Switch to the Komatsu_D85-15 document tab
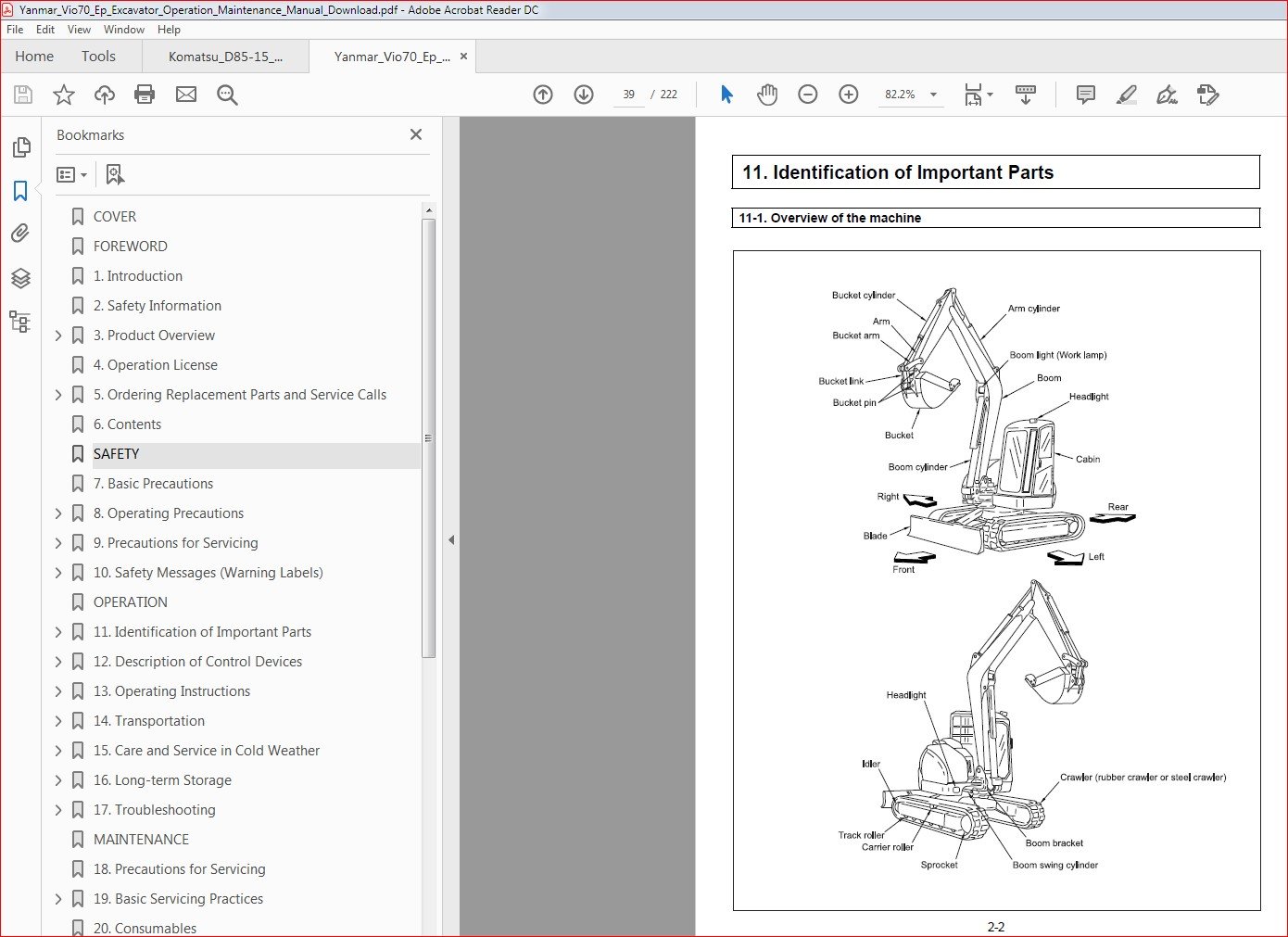 (225, 57)
